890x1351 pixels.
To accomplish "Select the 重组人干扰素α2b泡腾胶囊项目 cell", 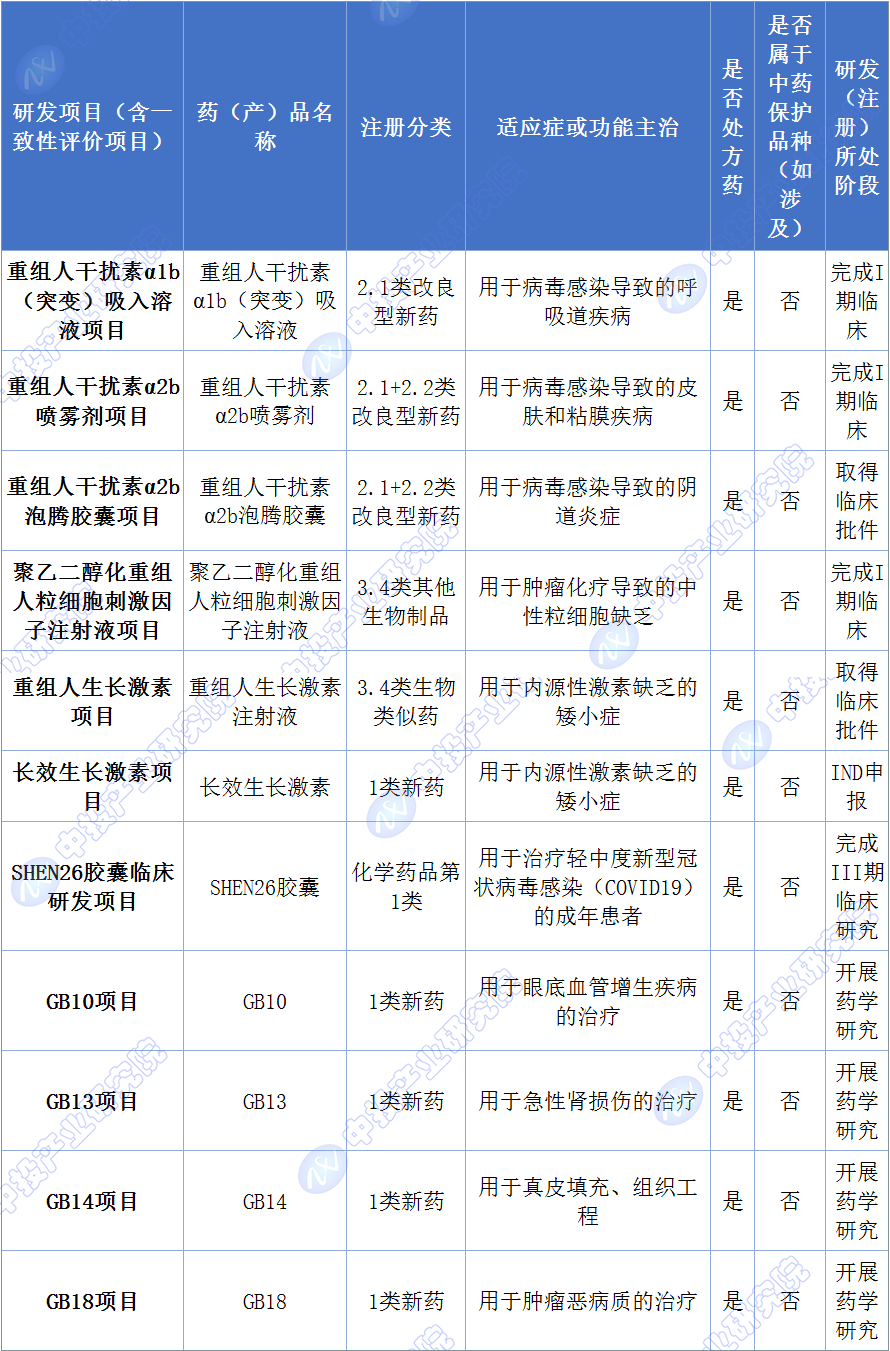I will [x=92, y=501].
